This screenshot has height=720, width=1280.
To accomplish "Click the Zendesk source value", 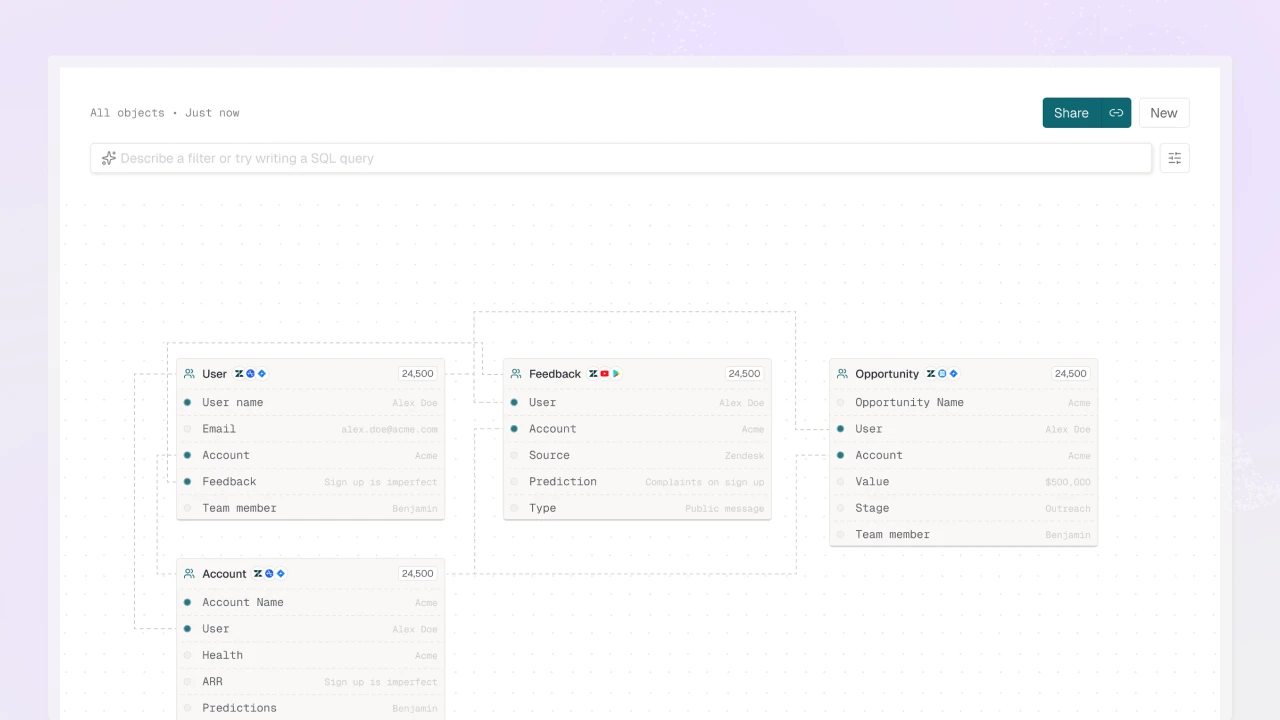I will [x=744, y=456].
